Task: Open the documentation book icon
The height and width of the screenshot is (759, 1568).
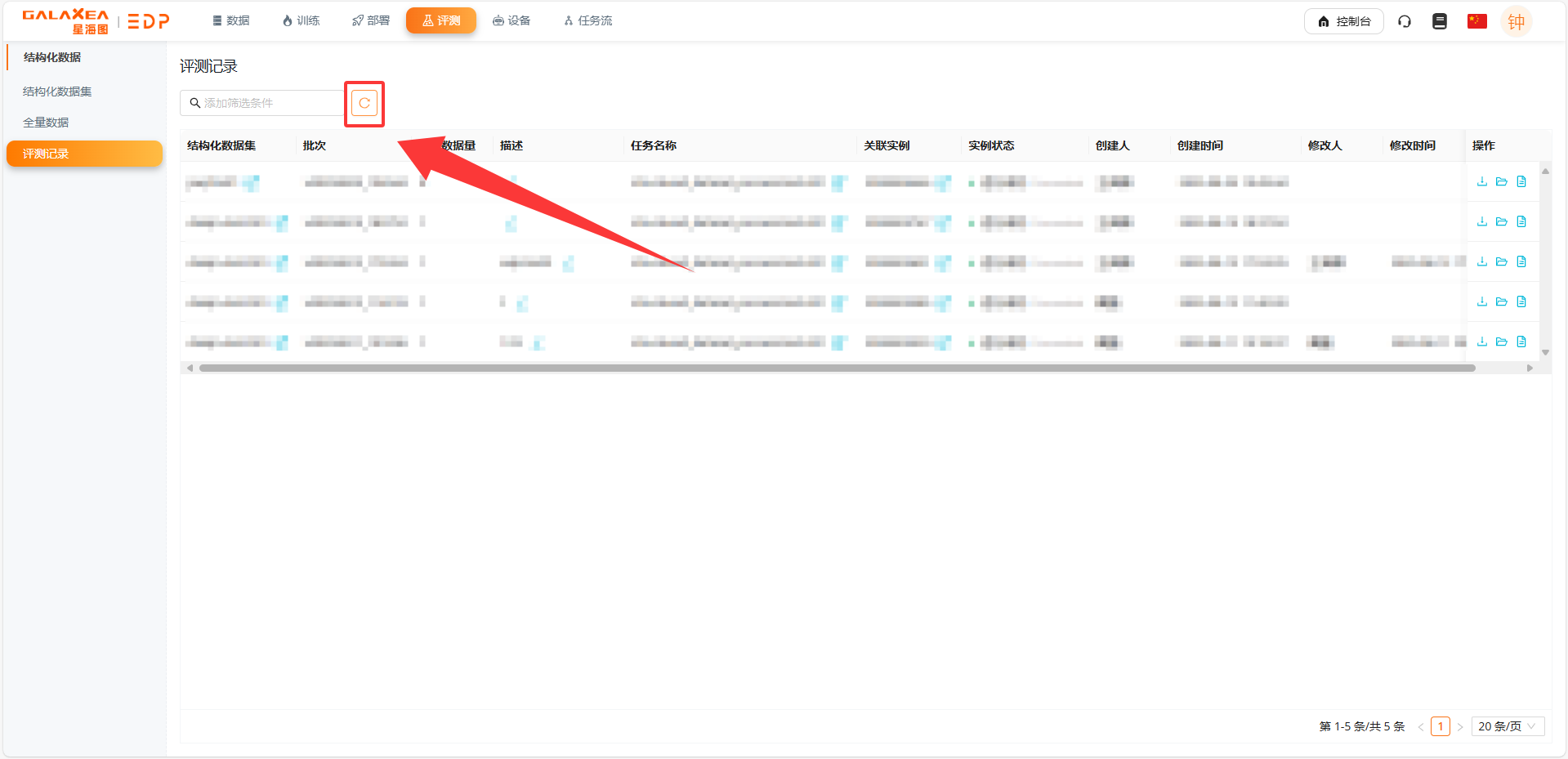Action: pyautogui.click(x=1439, y=21)
